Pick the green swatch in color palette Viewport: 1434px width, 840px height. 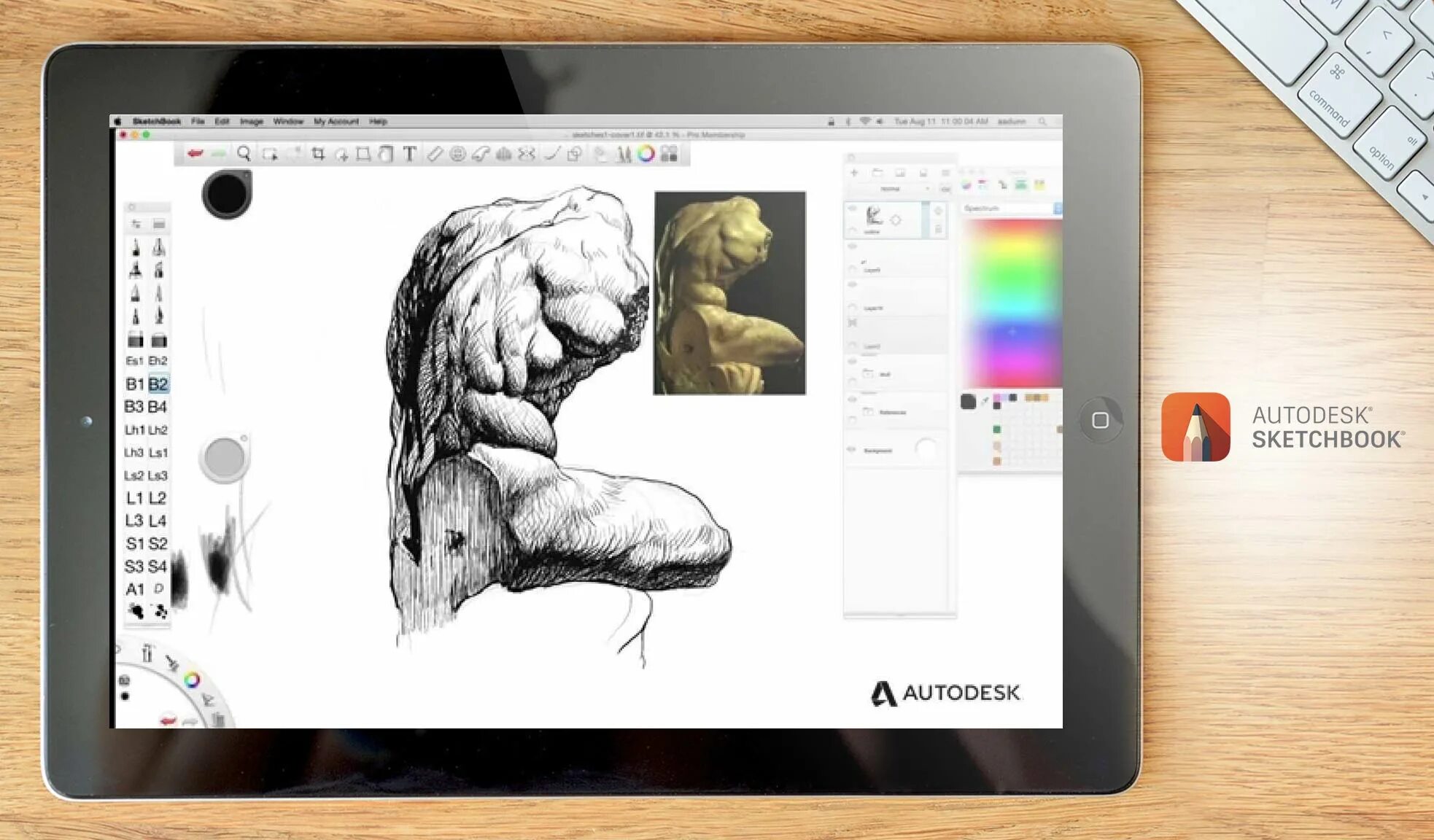click(996, 429)
